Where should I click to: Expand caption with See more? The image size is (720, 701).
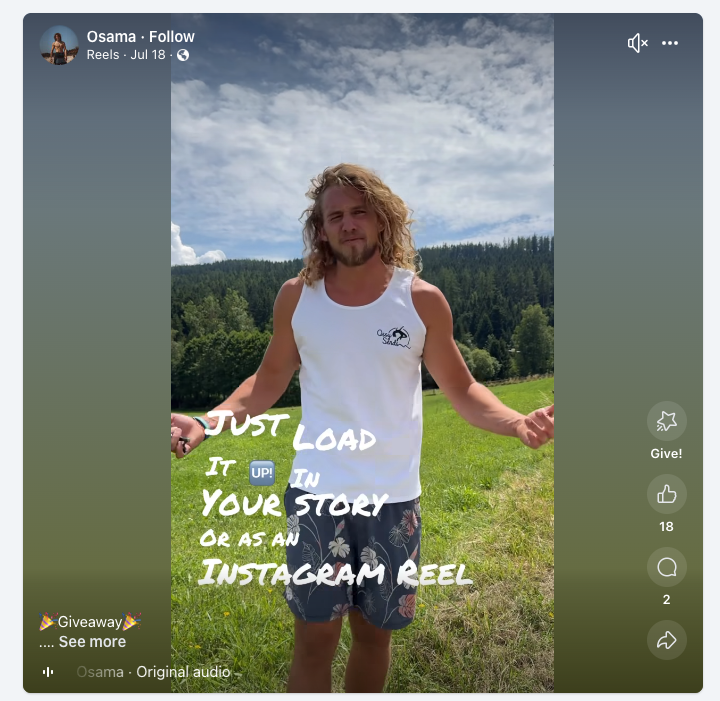tap(92, 641)
